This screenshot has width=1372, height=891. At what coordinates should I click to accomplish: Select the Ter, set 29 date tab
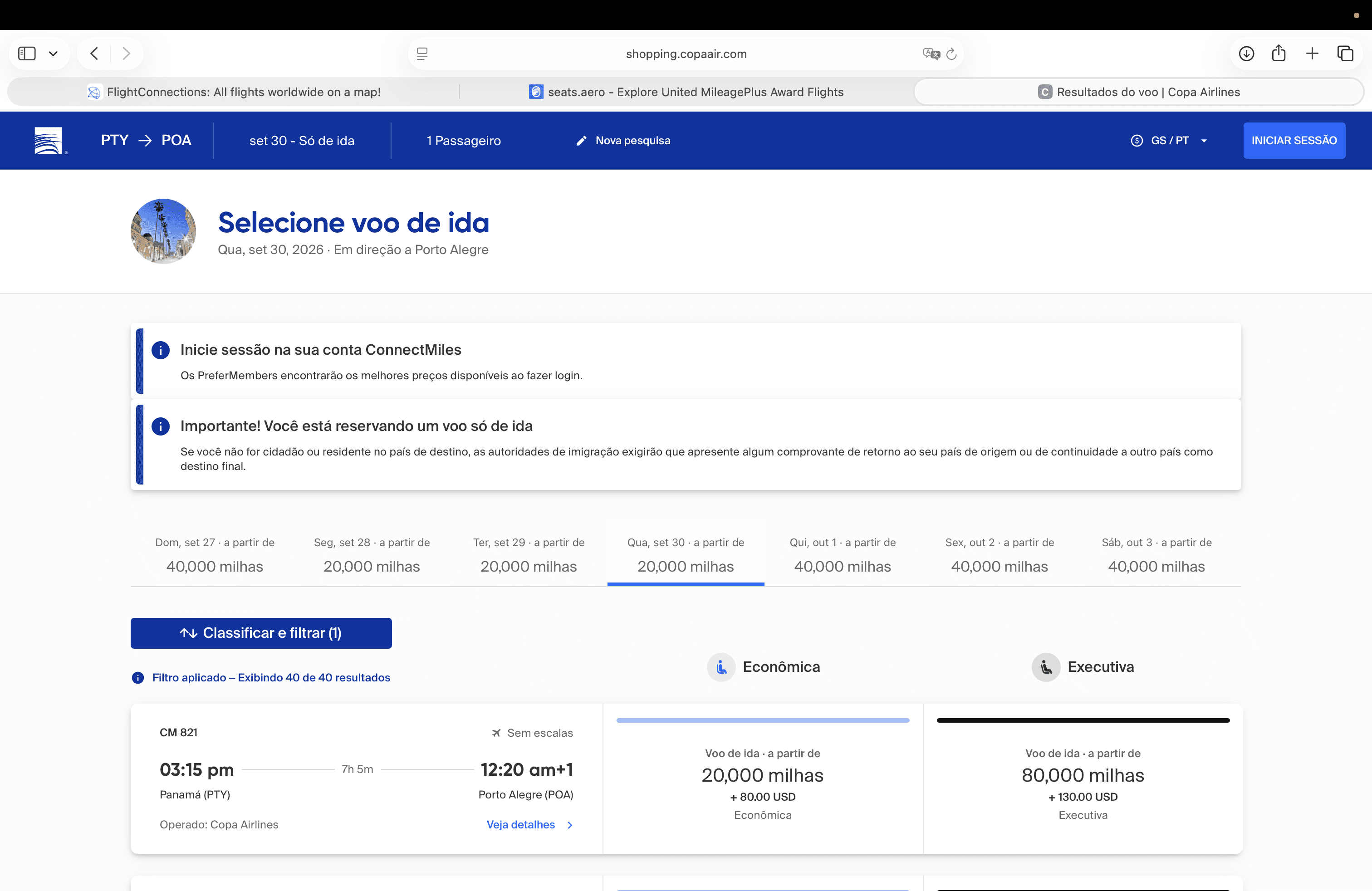click(529, 555)
